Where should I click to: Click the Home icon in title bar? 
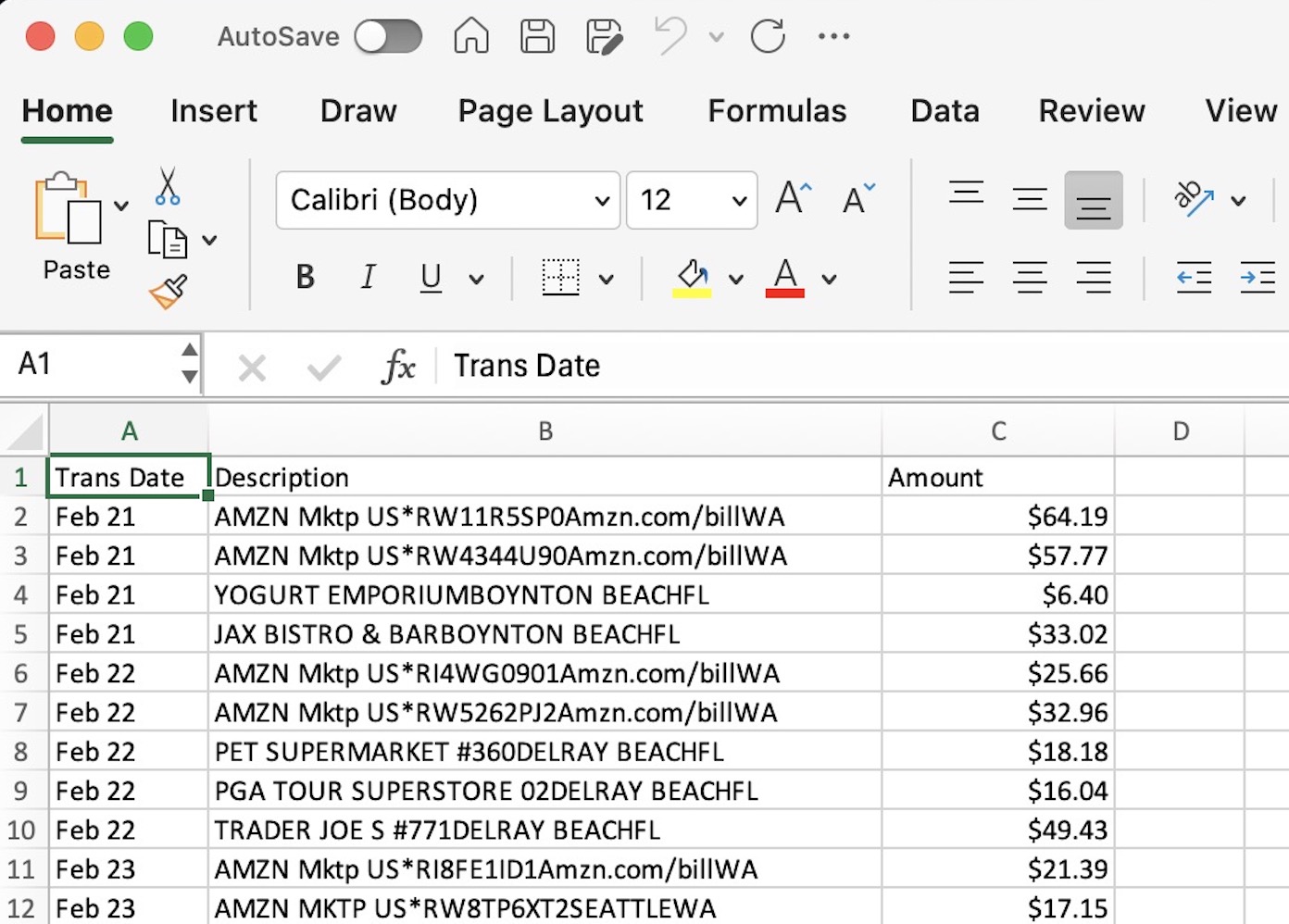click(x=471, y=36)
